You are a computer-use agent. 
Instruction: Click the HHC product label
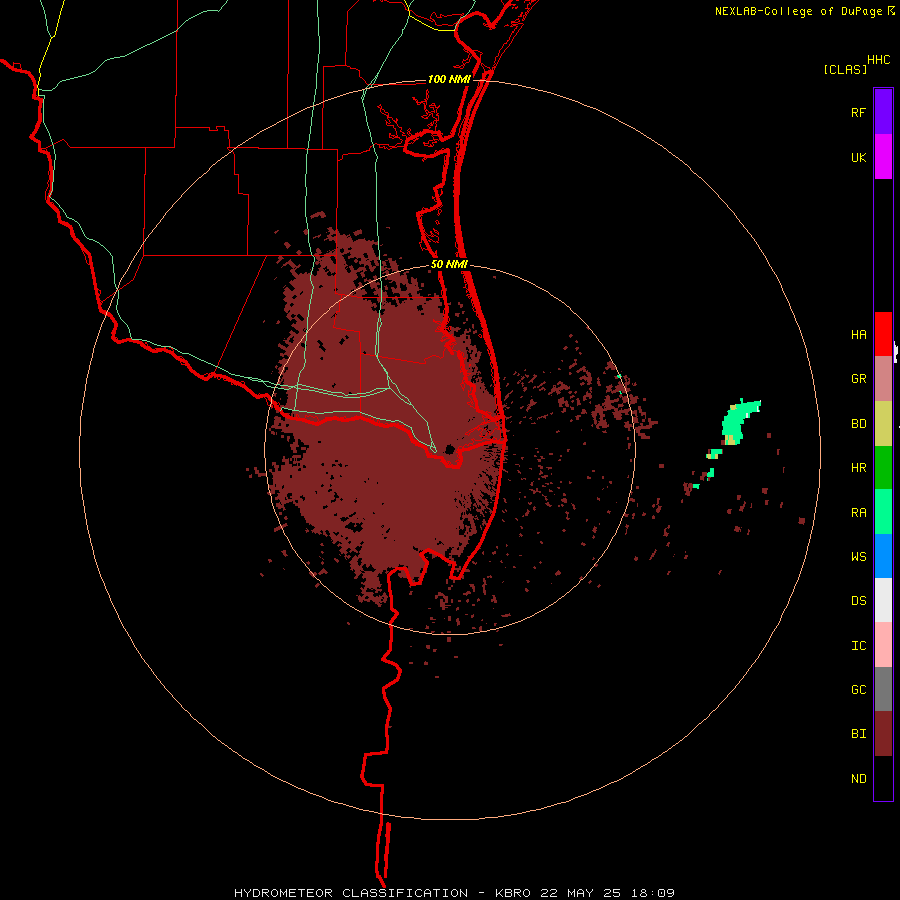coord(878,60)
